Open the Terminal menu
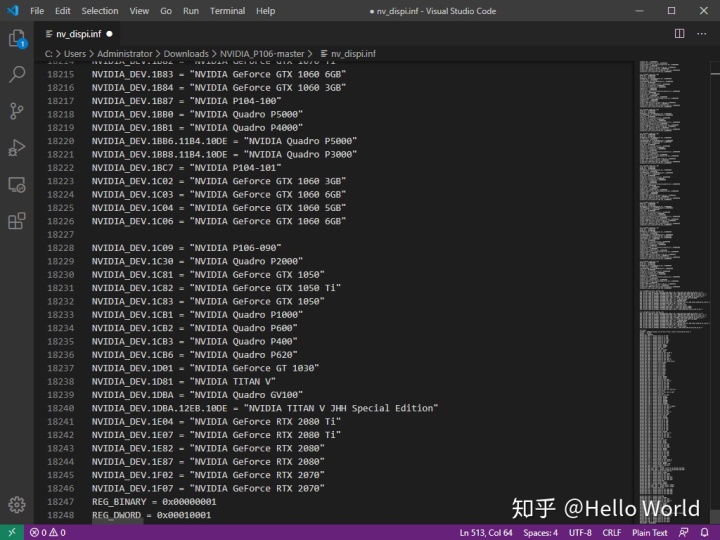720x540 pixels. coord(227,11)
